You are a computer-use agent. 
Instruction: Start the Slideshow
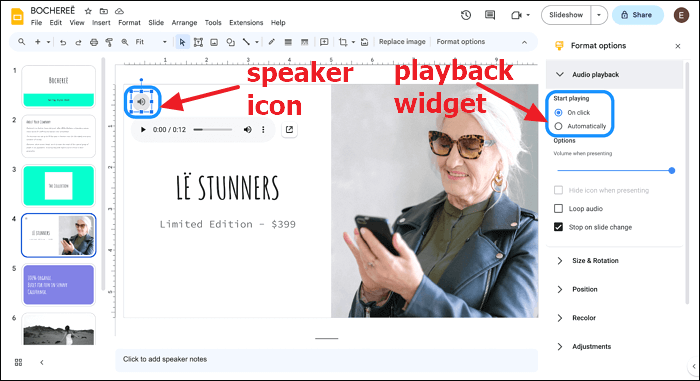pyautogui.click(x=566, y=15)
